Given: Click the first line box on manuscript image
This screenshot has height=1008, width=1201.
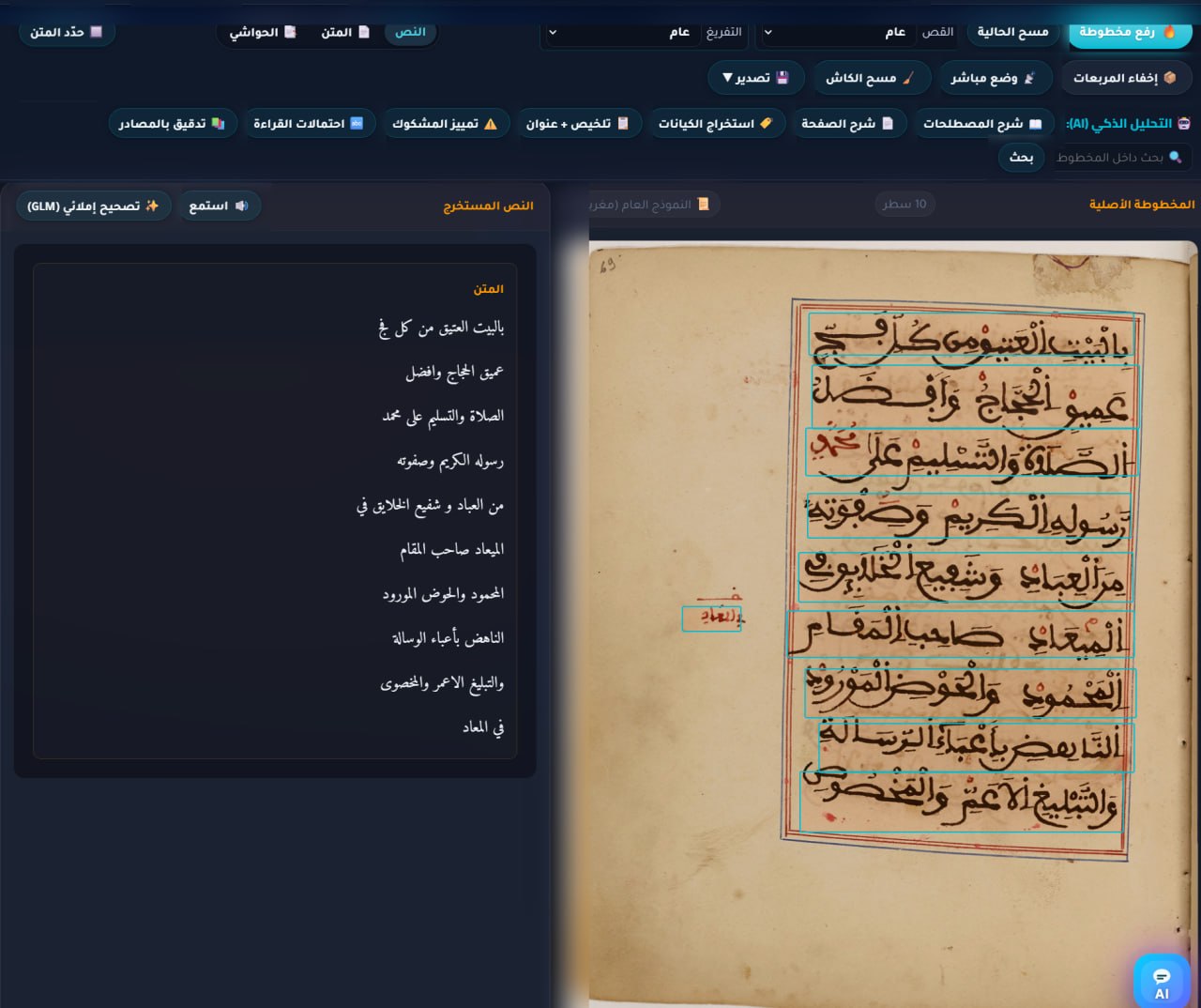Looking at the screenshot, I should click(x=972, y=334).
